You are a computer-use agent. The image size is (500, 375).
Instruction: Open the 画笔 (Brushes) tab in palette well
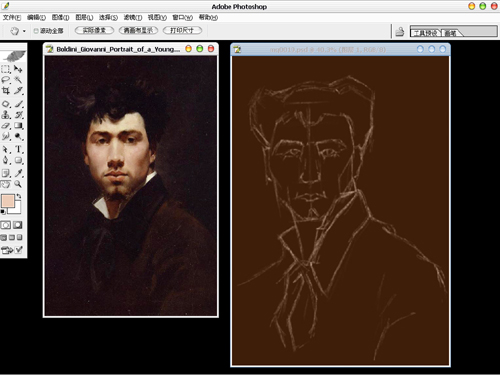tap(451, 33)
